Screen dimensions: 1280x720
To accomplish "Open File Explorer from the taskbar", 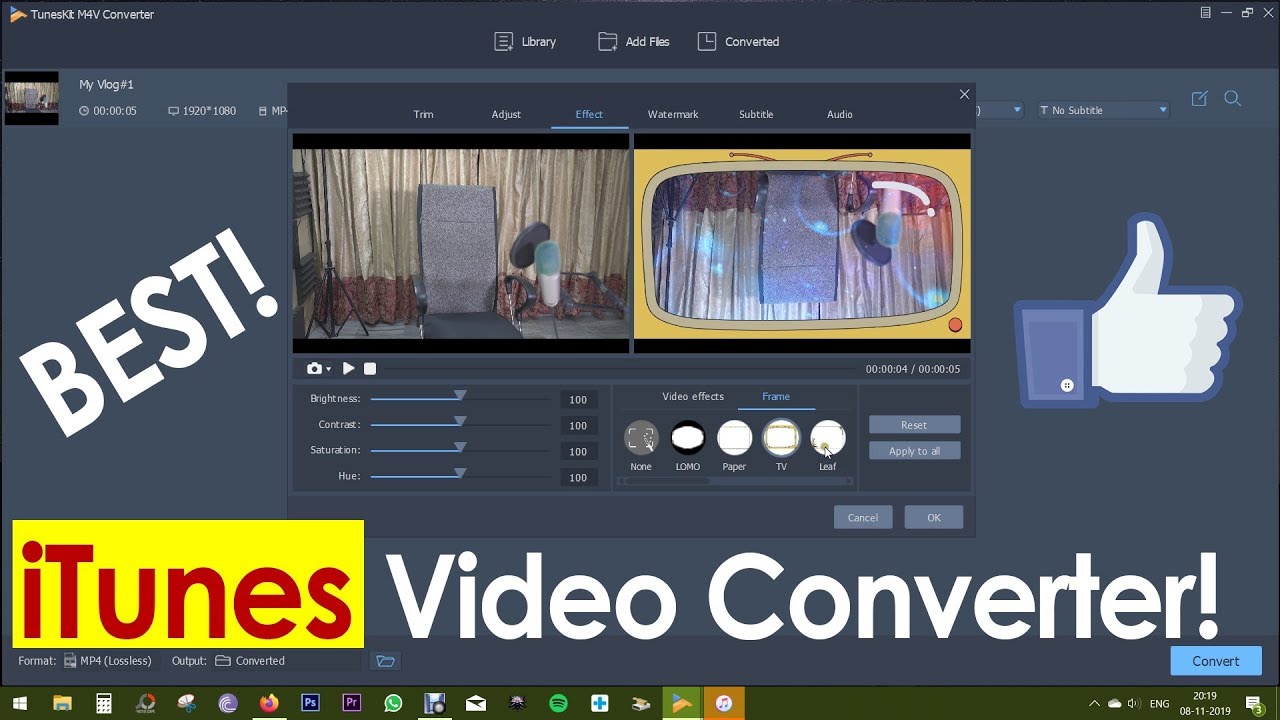I will [62, 704].
